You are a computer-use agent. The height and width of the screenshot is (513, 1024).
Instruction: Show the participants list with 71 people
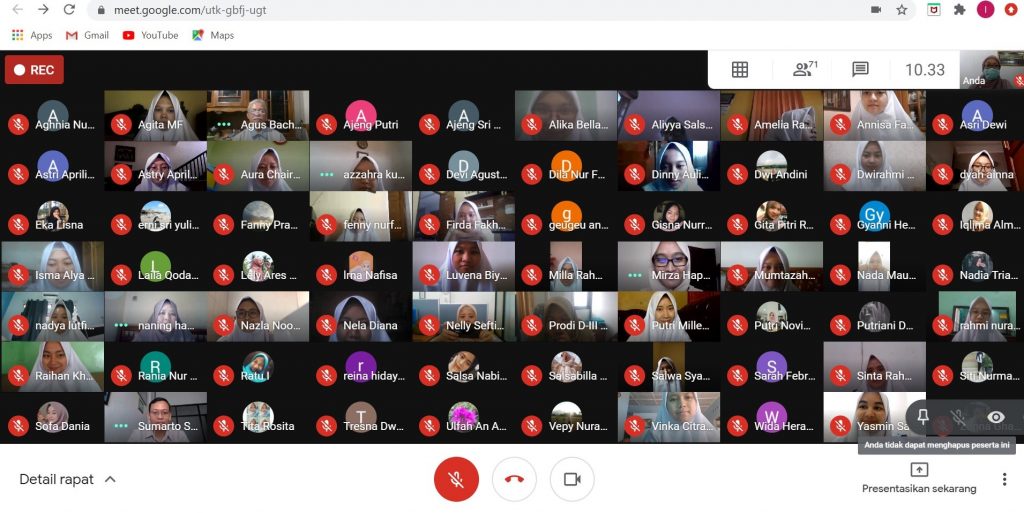804,70
